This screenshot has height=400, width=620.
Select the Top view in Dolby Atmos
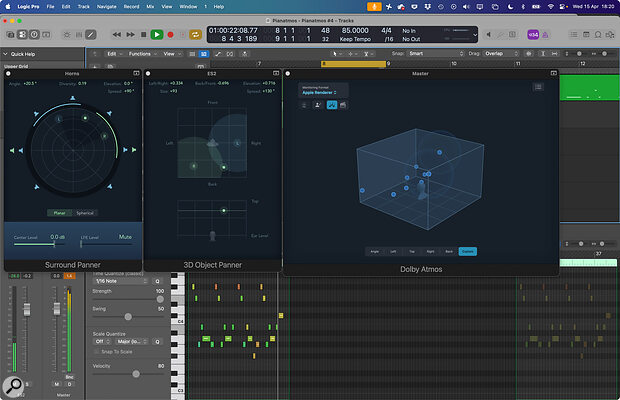pyautogui.click(x=412, y=251)
